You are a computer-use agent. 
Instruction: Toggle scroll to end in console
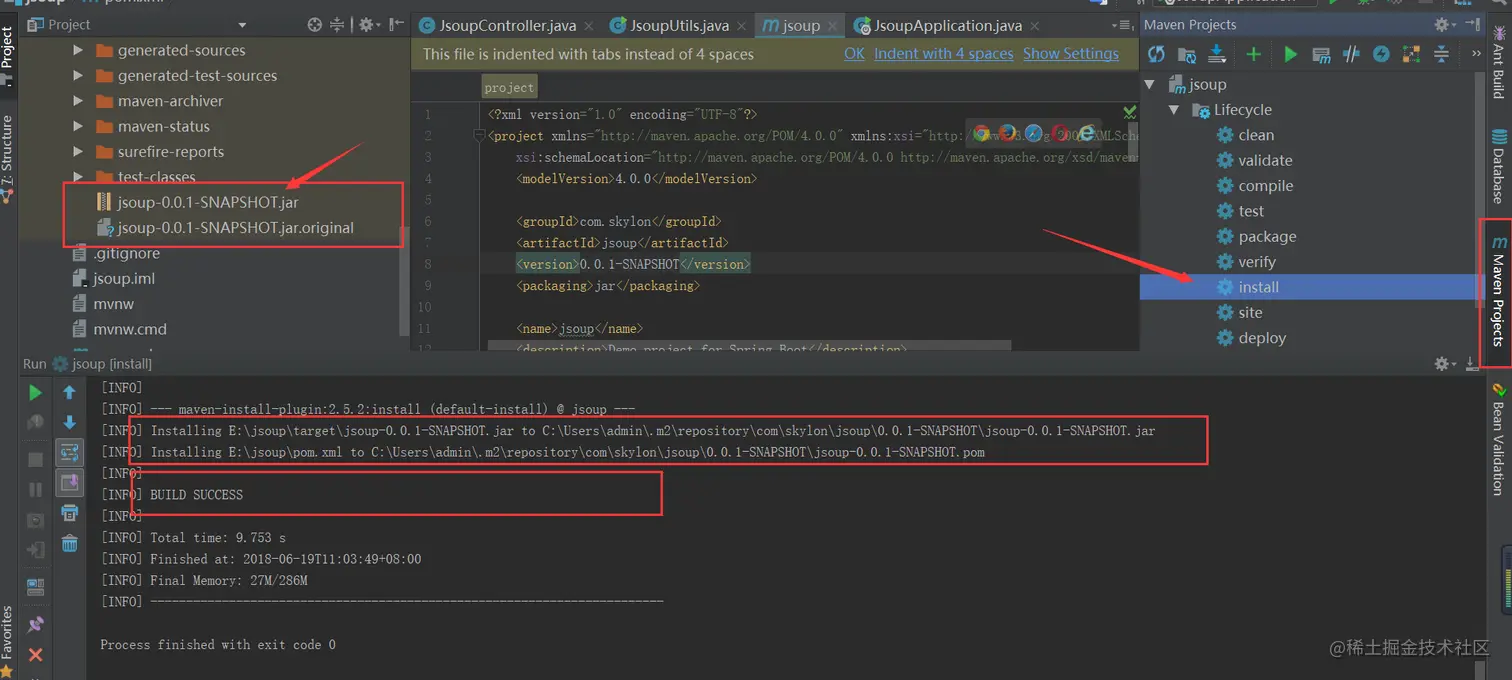70,483
